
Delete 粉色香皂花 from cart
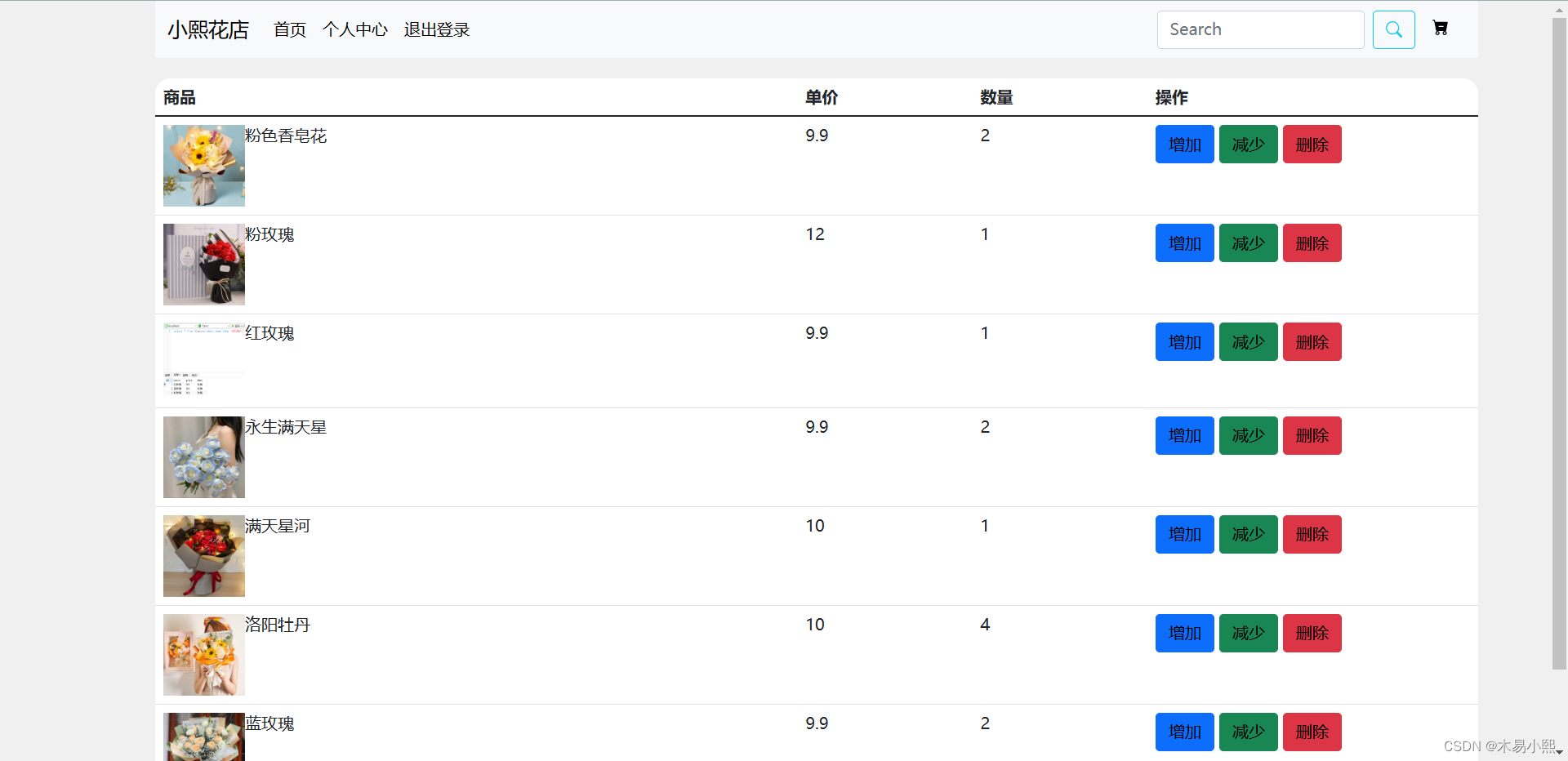(x=1312, y=145)
